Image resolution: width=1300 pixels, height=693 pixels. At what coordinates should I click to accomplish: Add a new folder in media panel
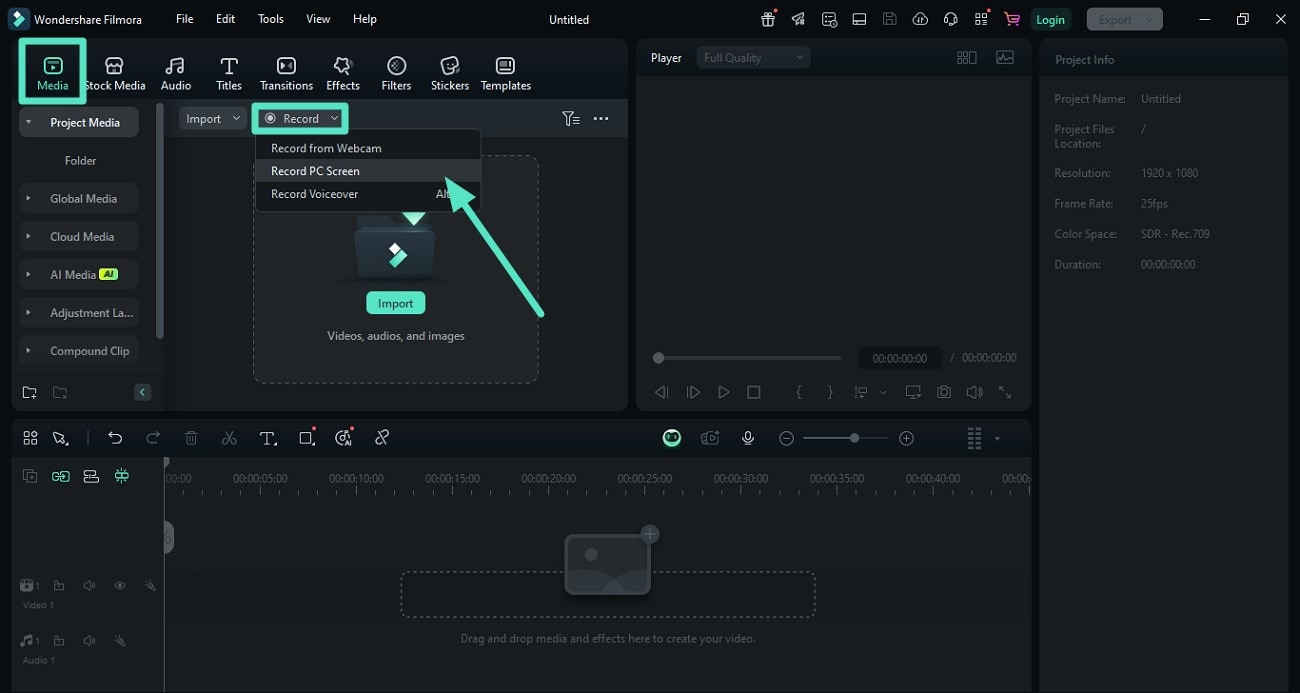[30, 392]
